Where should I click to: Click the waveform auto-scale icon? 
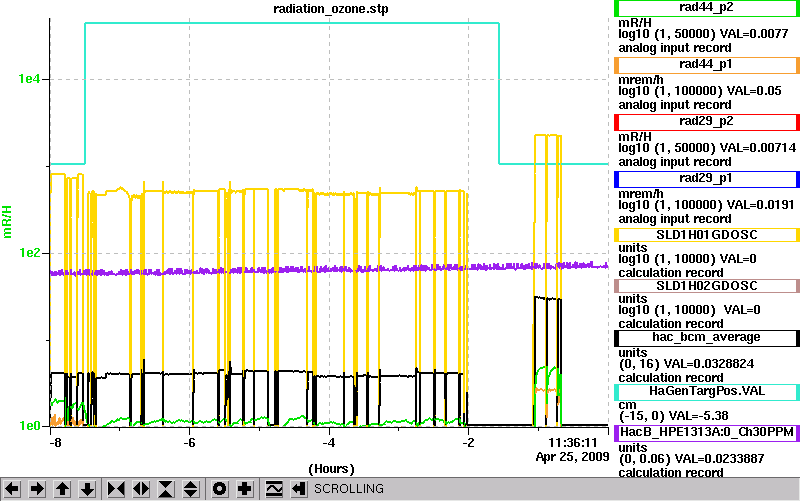pyautogui.click(x=274, y=489)
